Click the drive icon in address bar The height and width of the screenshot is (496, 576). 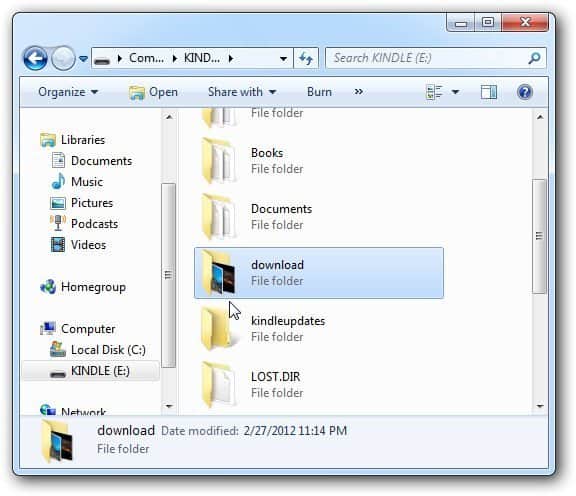point(102,60)
